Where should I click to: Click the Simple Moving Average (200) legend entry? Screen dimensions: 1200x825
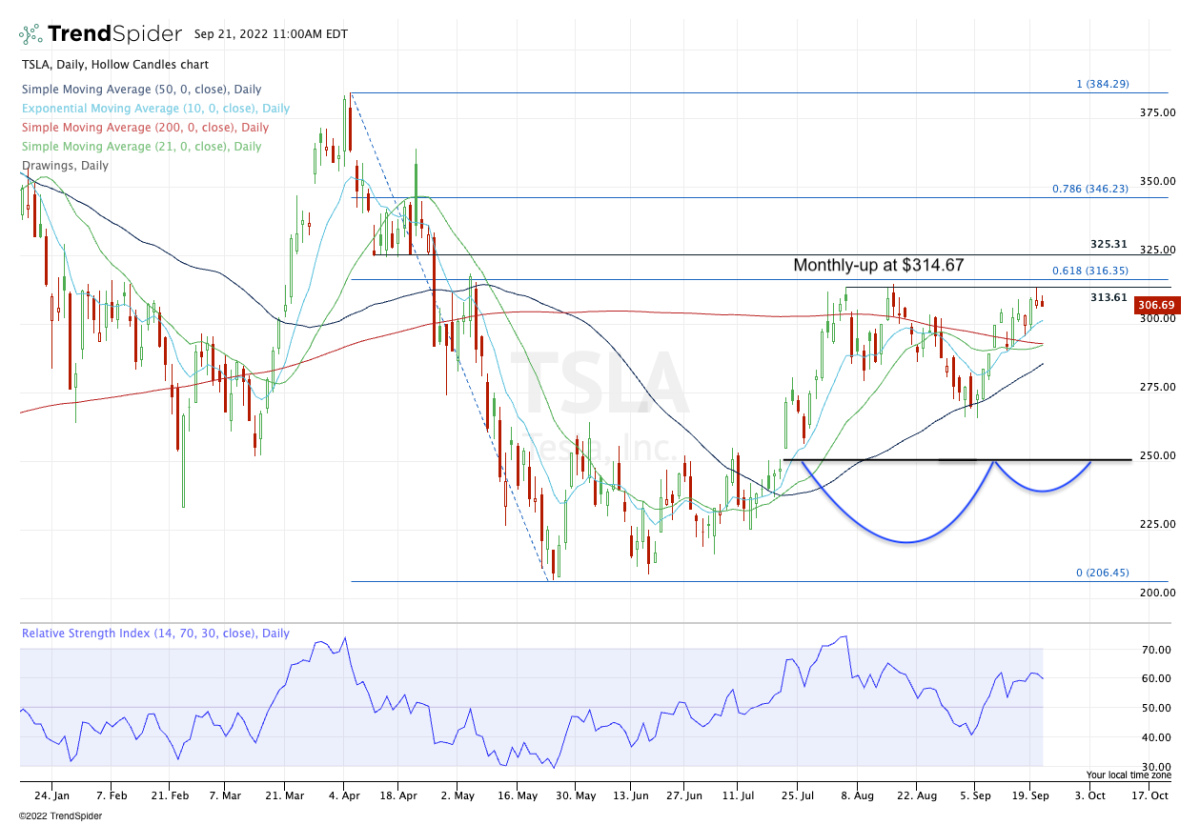point(145,127)
